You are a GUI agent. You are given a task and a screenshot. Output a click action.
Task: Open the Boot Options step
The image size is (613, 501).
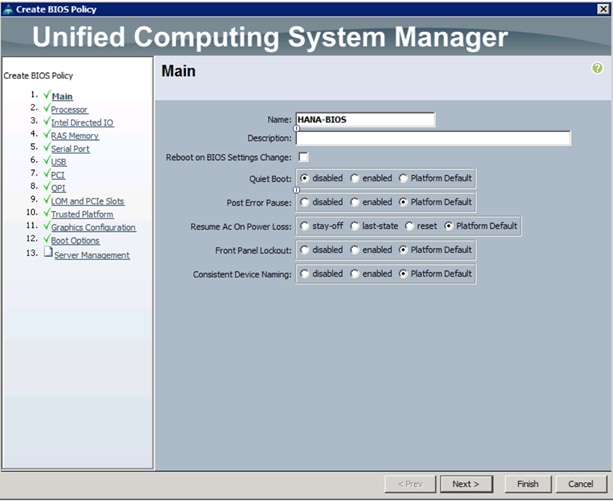click(75, 240)
